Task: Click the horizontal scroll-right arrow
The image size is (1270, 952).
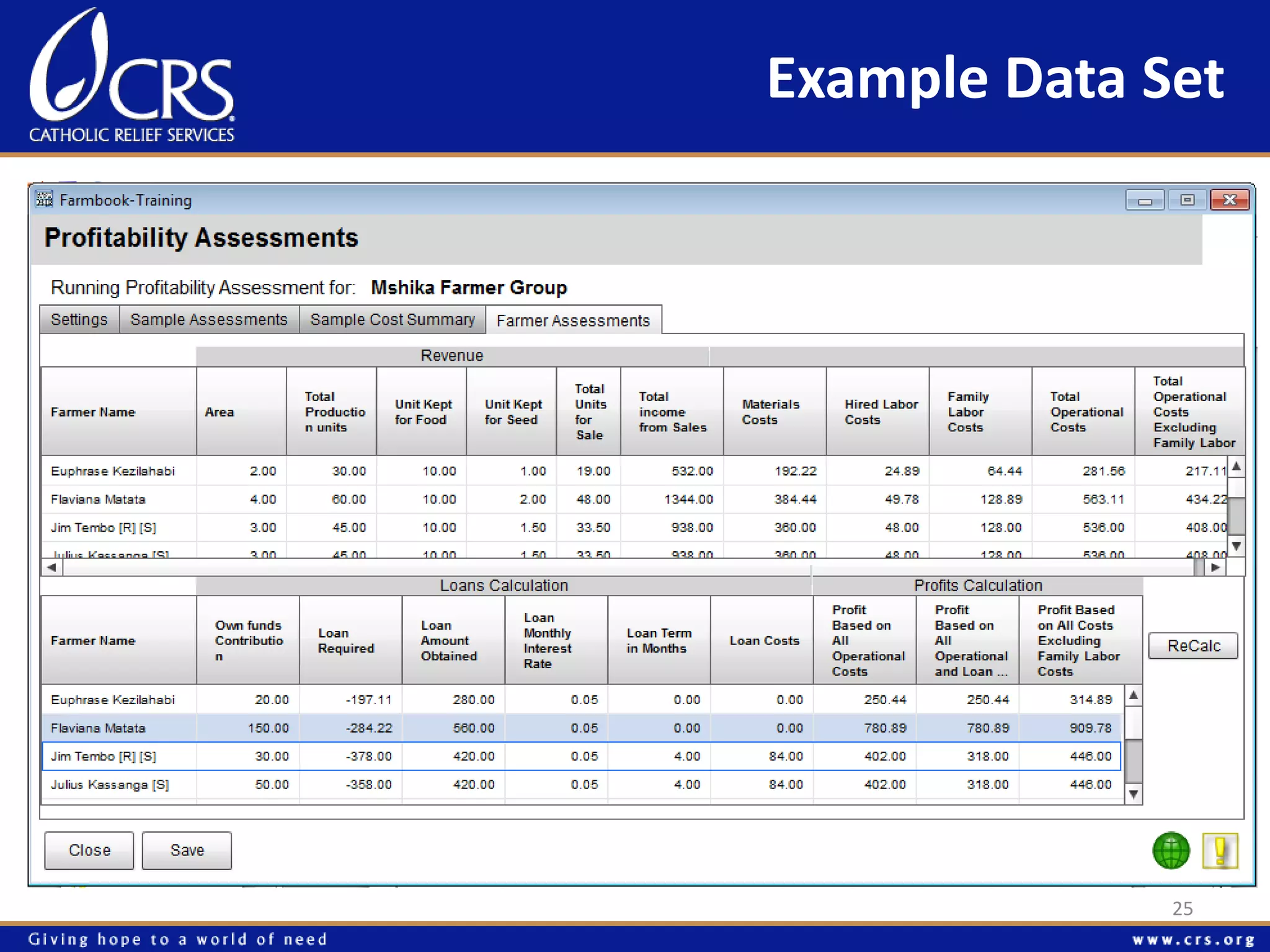Action: click(1215, 567)
